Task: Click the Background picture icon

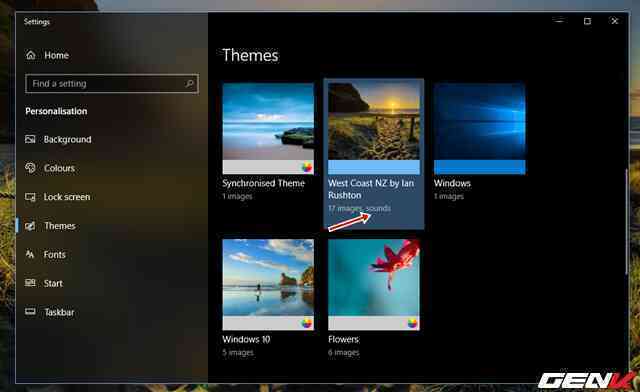Action: point(30,140)
